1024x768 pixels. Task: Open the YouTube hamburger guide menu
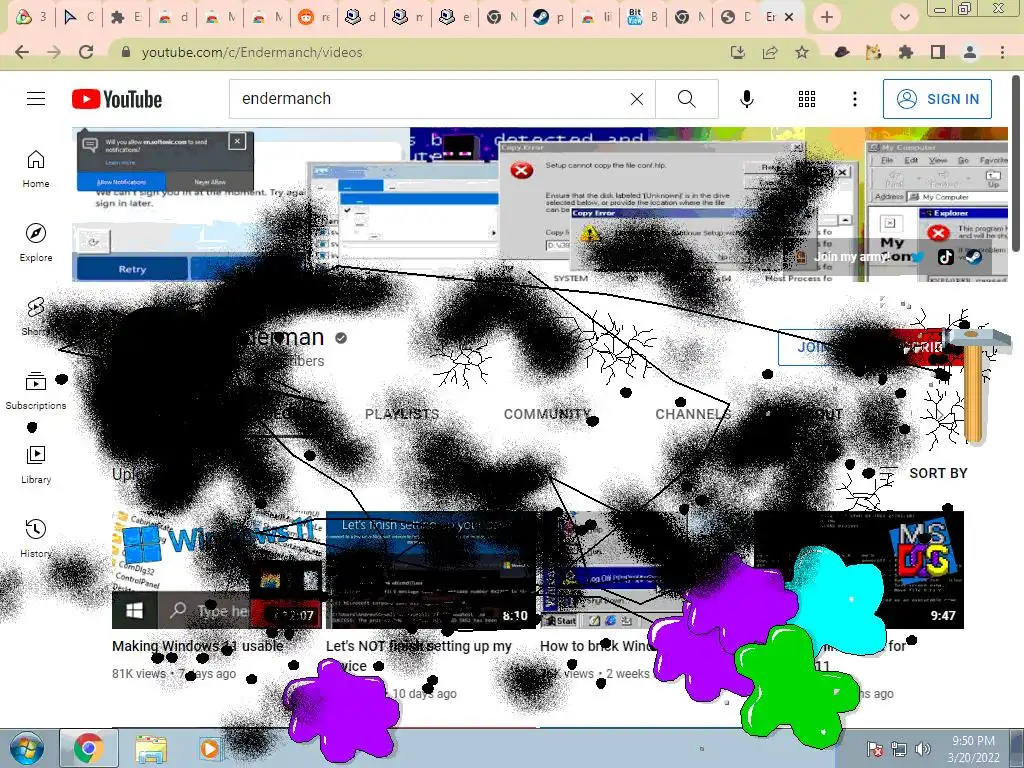36,99
